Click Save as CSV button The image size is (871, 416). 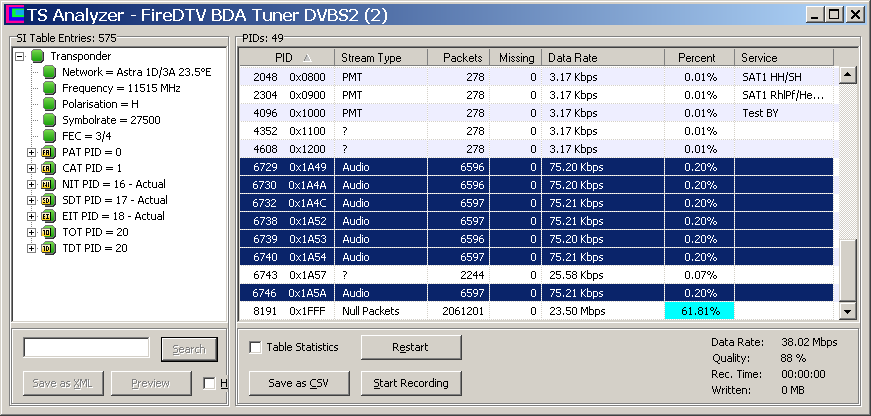pos(296,383)
